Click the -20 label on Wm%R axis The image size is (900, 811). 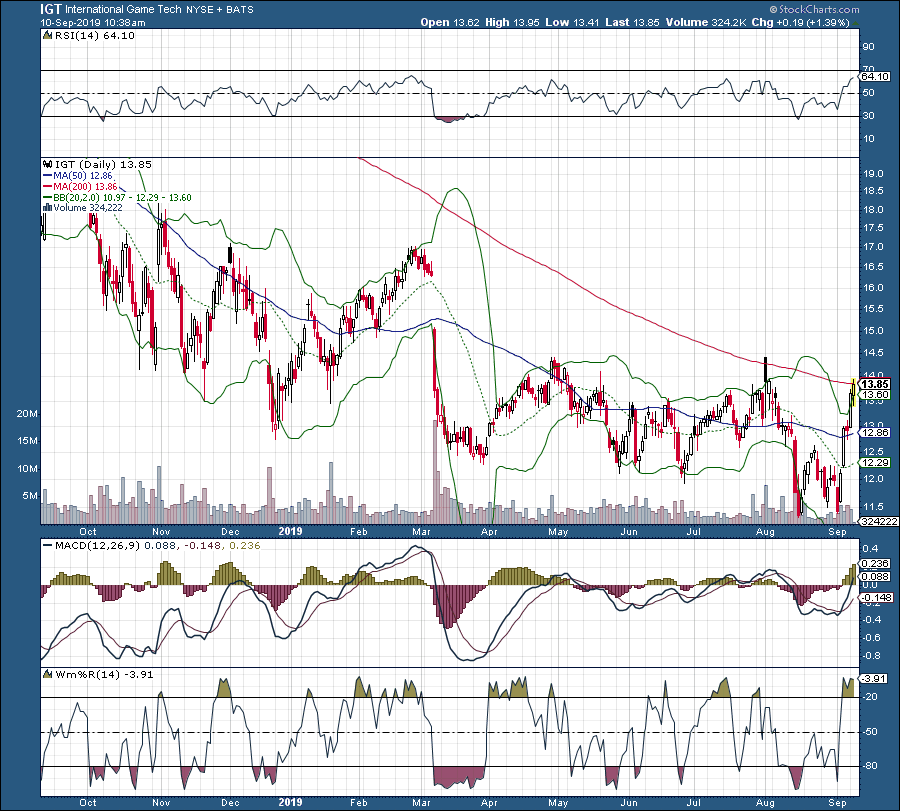[x=870, y=697]
